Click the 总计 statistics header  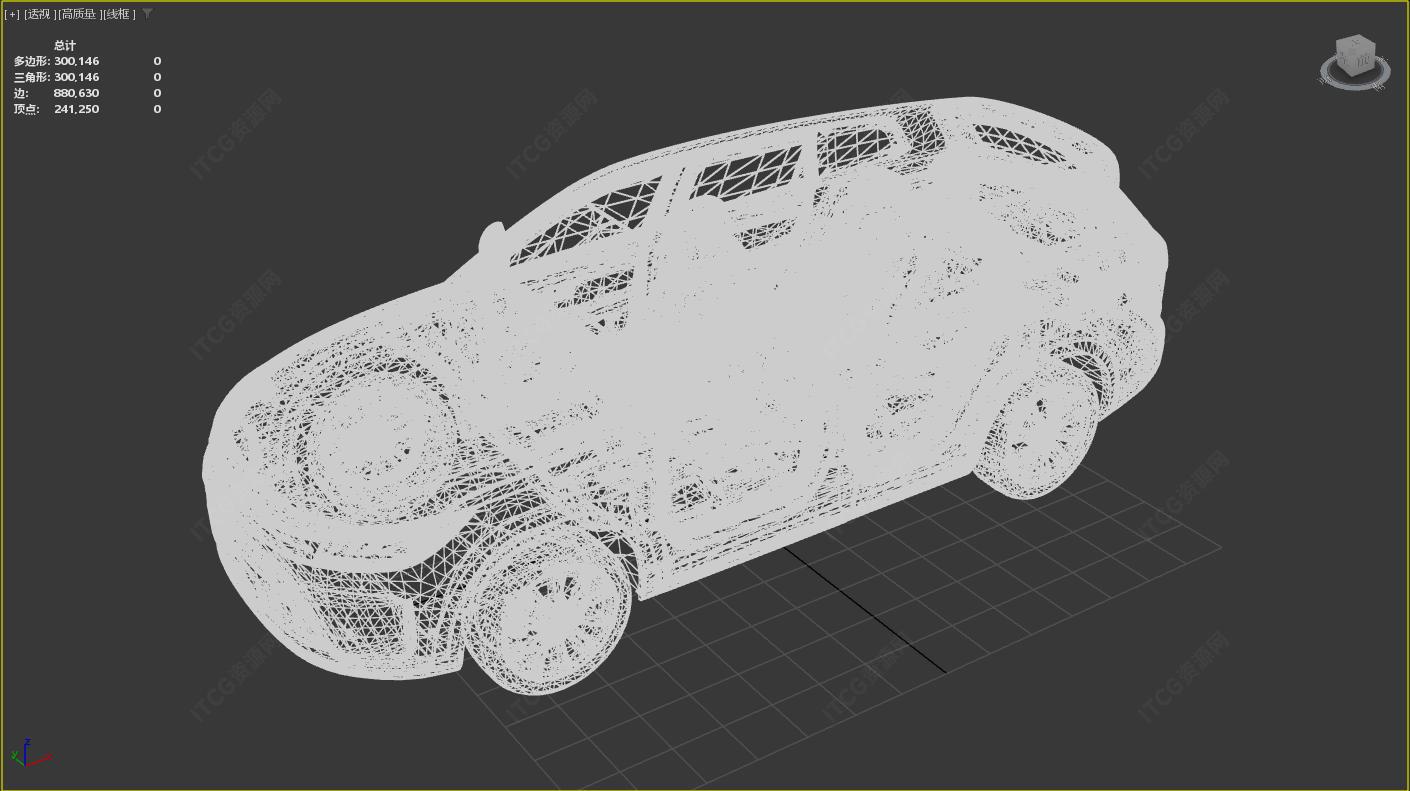65,45
